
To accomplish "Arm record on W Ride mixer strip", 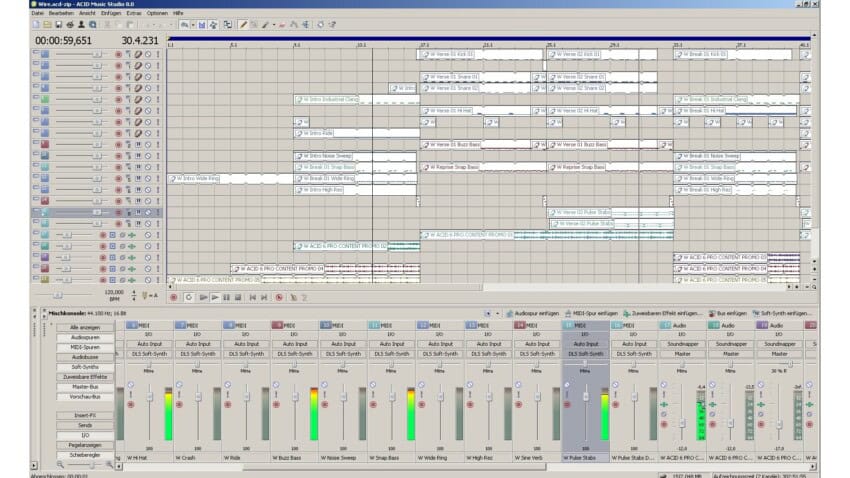I will coord(228,404).
